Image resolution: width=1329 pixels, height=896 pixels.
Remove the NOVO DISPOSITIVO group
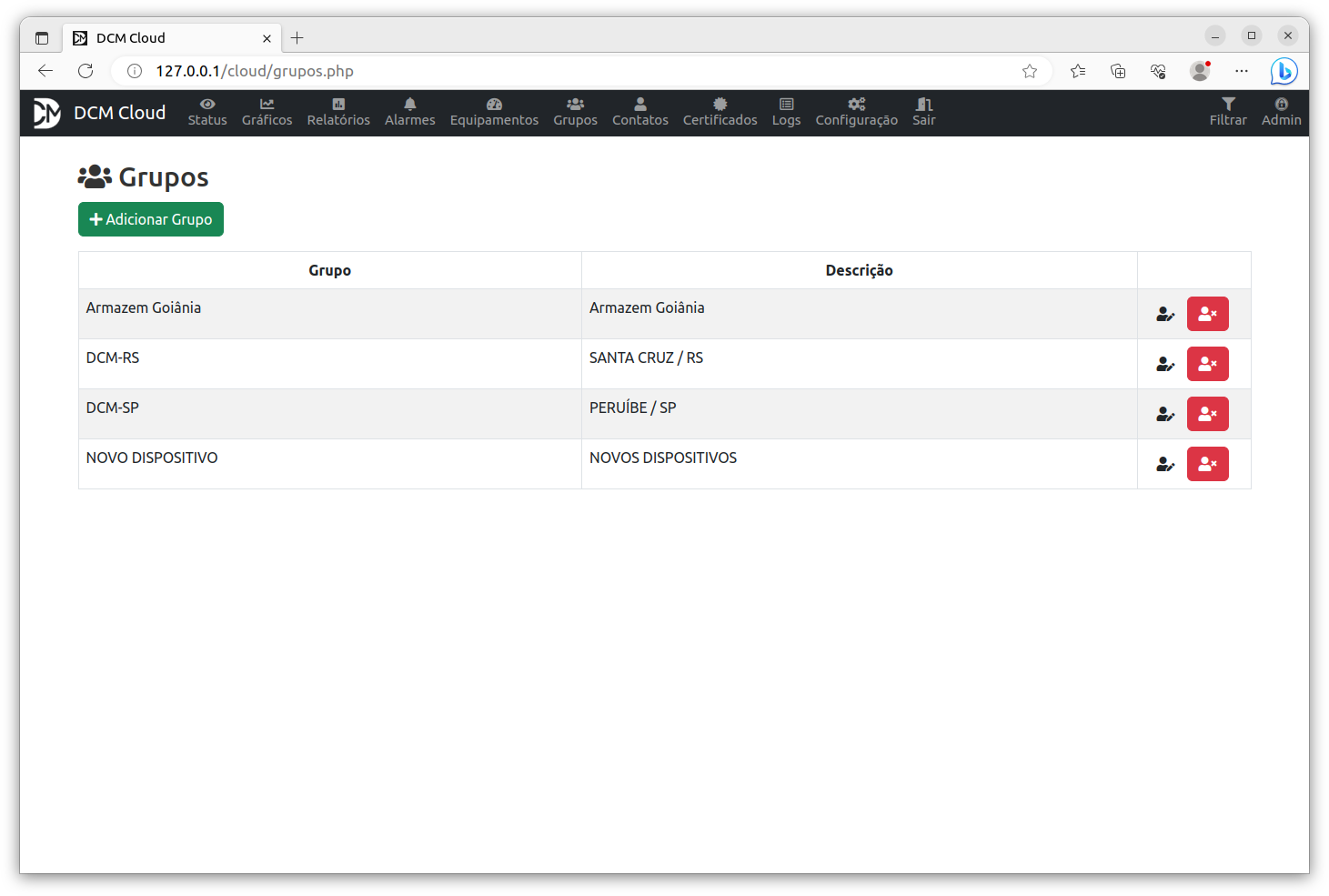click(x=1207, y=464)
